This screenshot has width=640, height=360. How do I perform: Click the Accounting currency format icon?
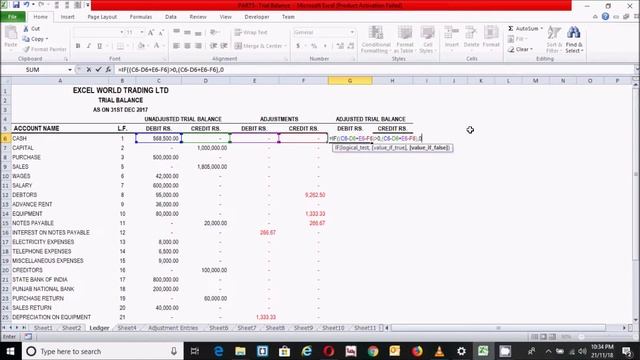(298, 46)
